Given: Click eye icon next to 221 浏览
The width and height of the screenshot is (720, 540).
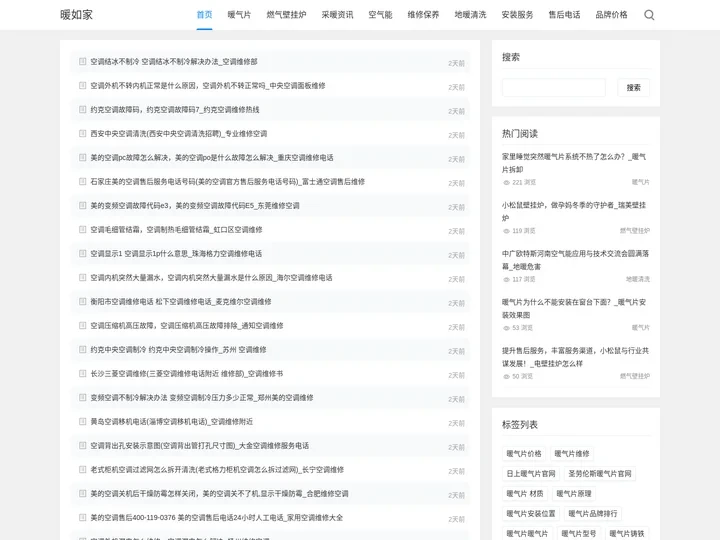Looking at the screenshot, I should 506,182.
